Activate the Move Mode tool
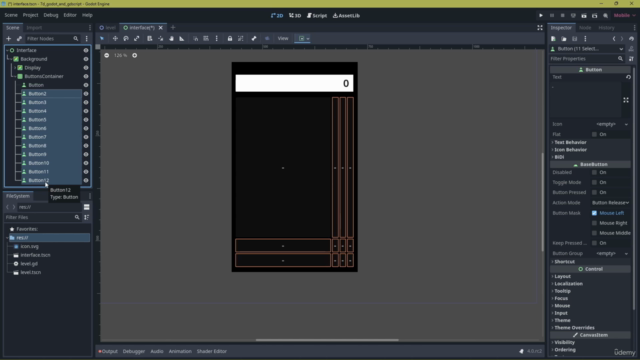The width and height of the screenshot is (640, 360). click(x=115, y=38)
